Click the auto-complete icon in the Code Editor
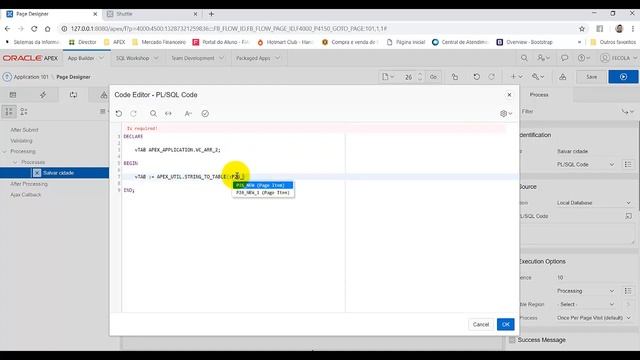 pos(188,113)
